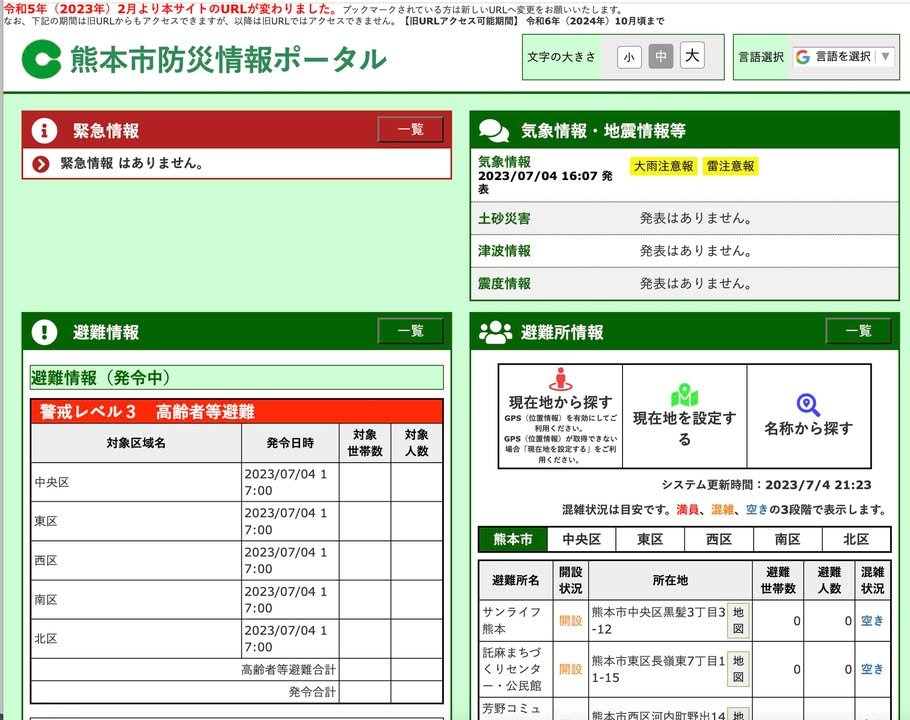Image resolution: width=910 pixels, height=720 pixels.
Task: Click the 大雨注意報 warning label
Action: (663, 166)
